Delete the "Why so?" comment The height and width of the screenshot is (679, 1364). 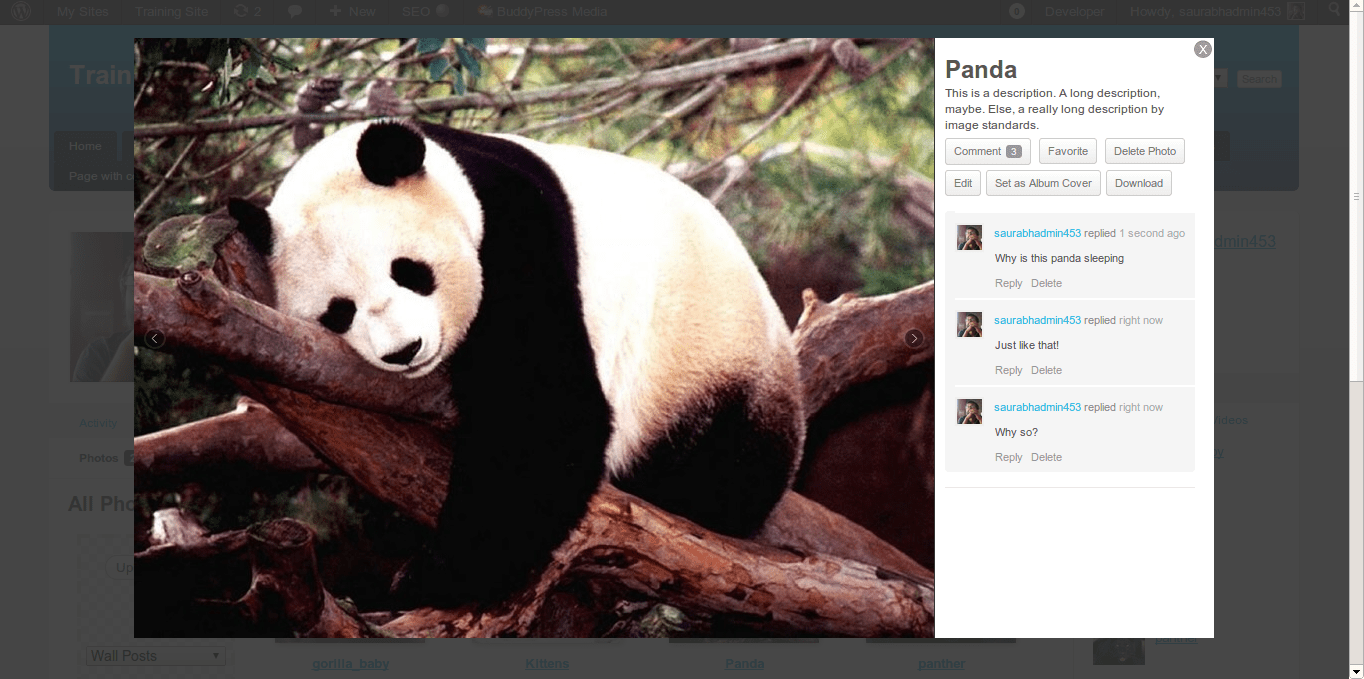(1046, 457)
